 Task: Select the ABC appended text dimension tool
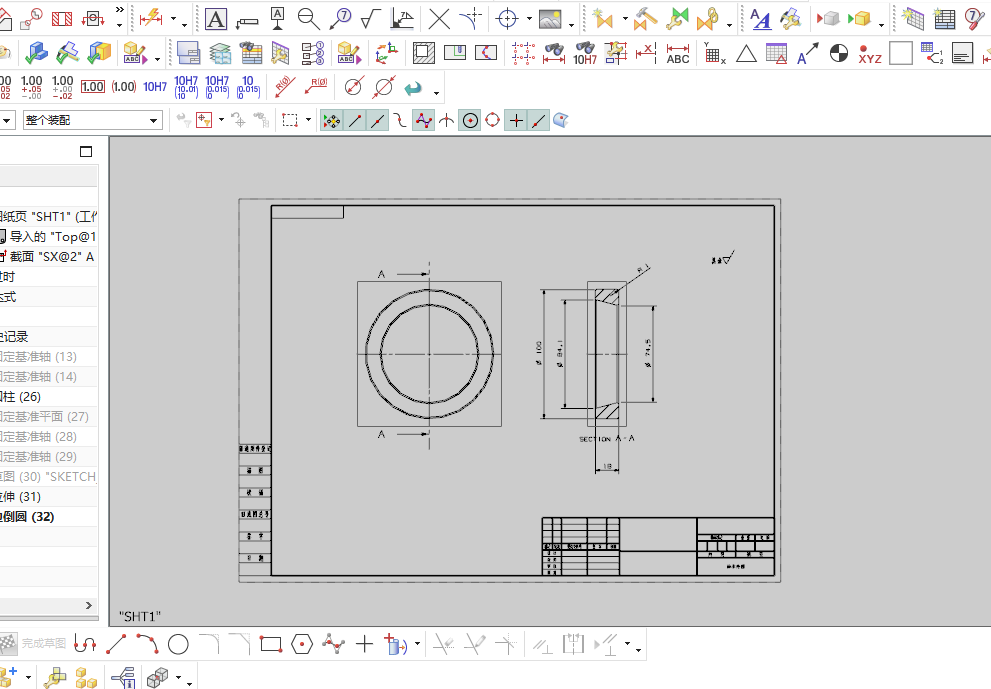(678, 54)
